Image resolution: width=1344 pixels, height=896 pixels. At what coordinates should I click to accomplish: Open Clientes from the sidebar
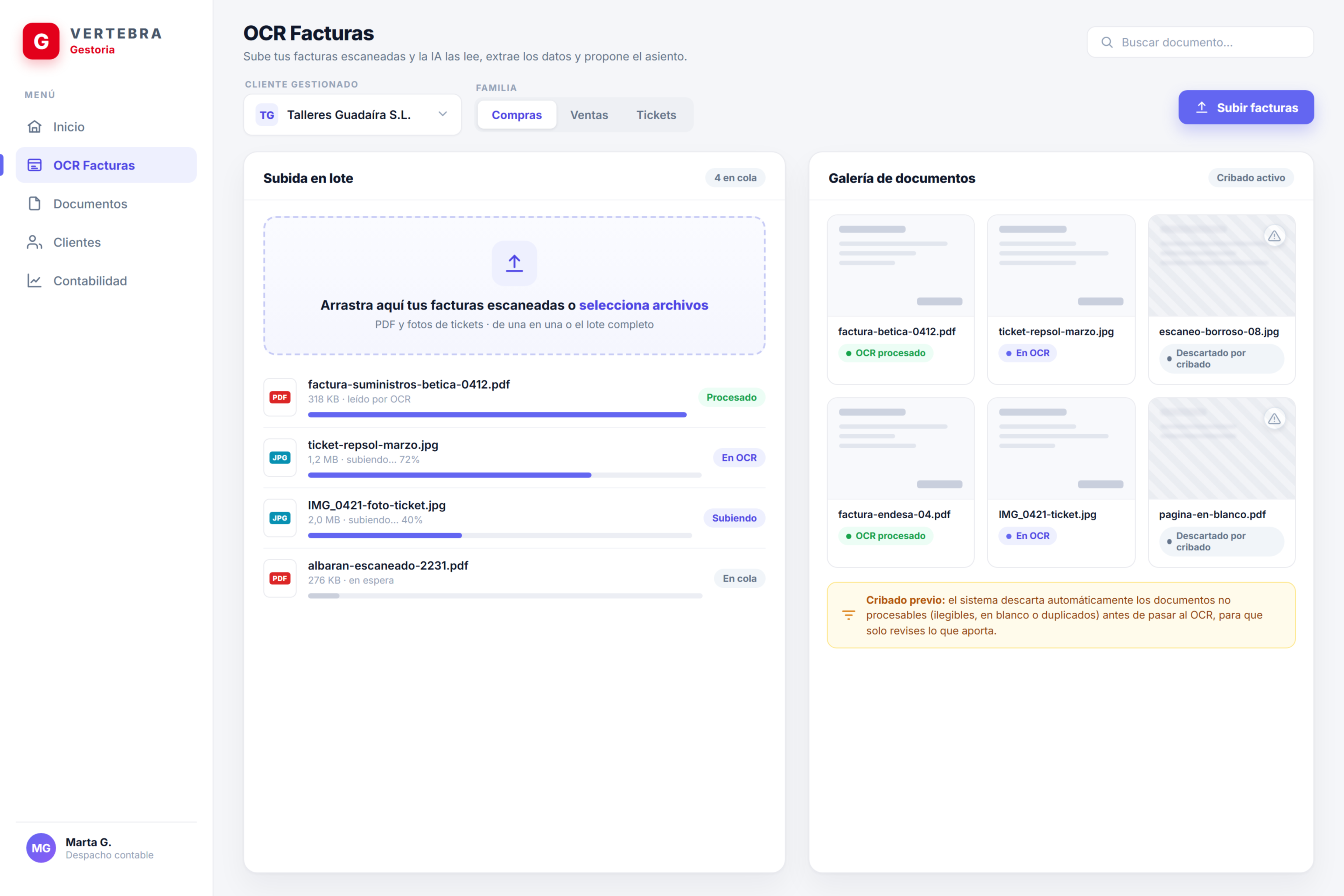[106, 242]
